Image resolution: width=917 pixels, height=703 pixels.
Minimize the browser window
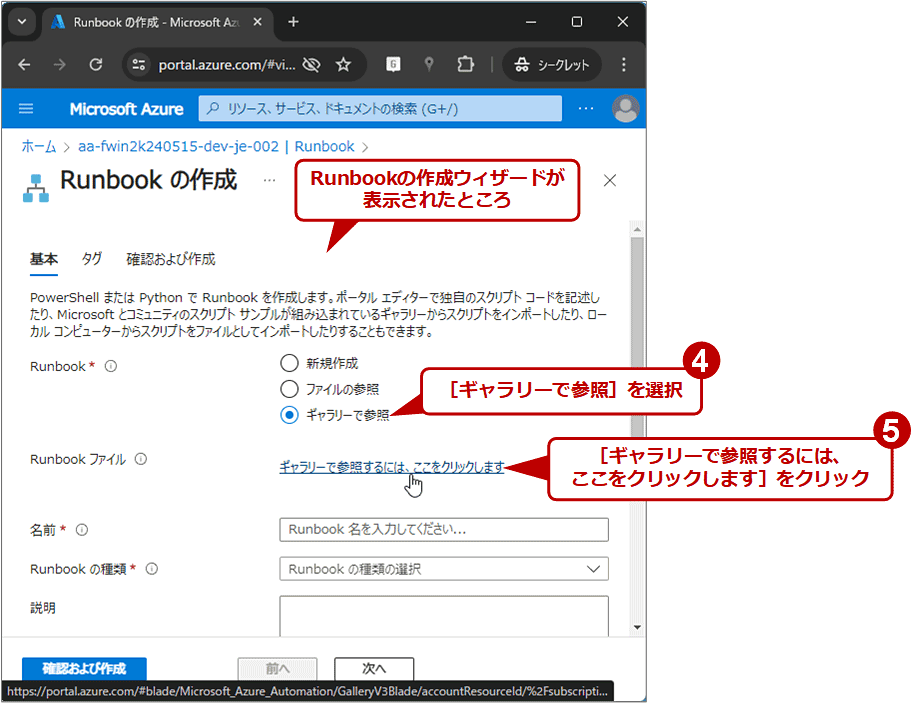(x=531, y=22)
